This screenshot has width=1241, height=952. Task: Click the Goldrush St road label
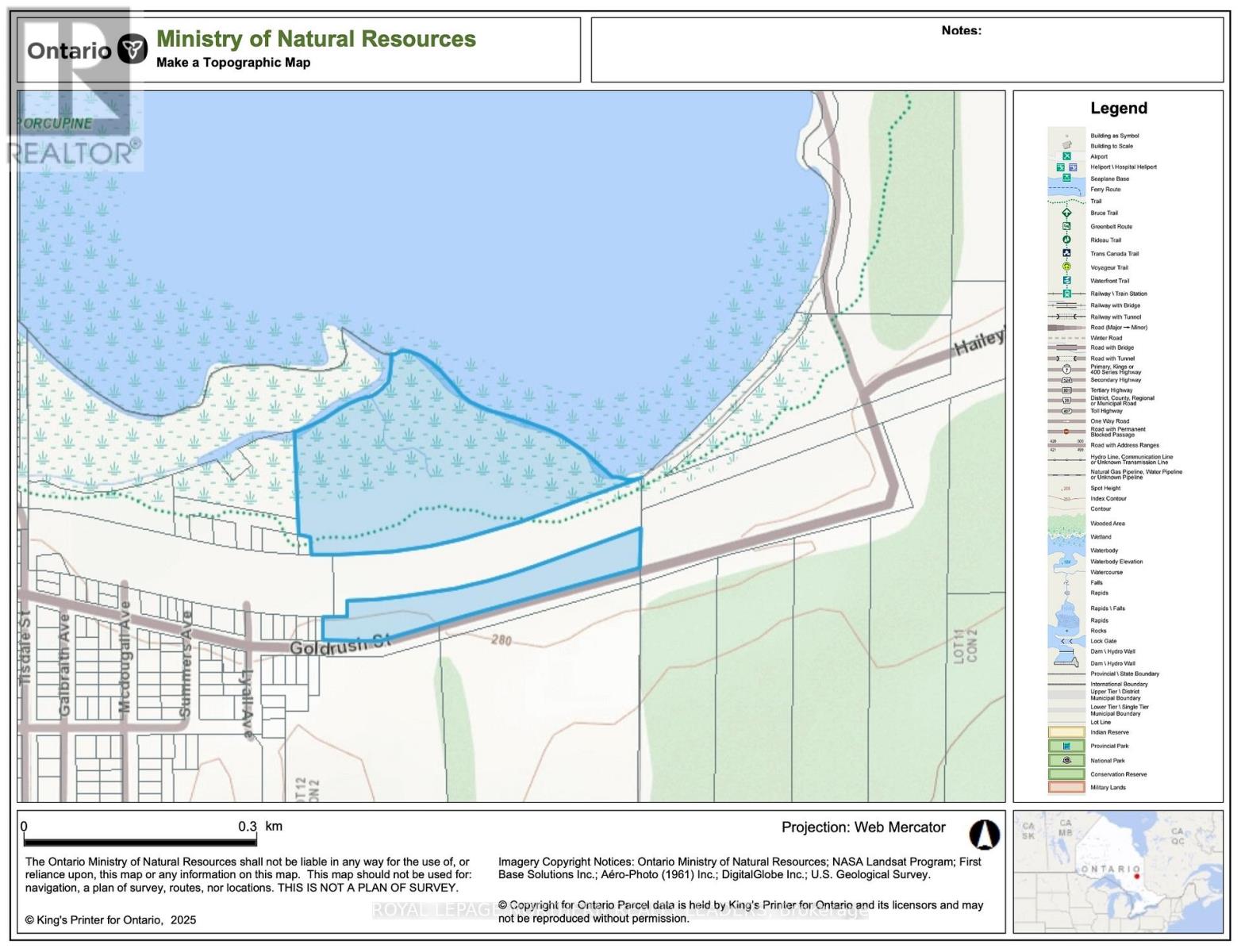tap(340, 645)
